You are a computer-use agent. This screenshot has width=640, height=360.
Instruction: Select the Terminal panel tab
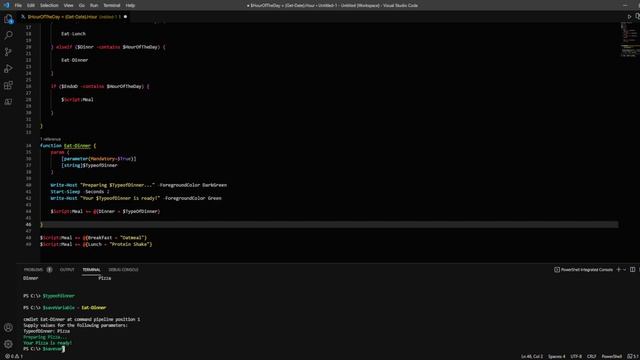point(91,269)
